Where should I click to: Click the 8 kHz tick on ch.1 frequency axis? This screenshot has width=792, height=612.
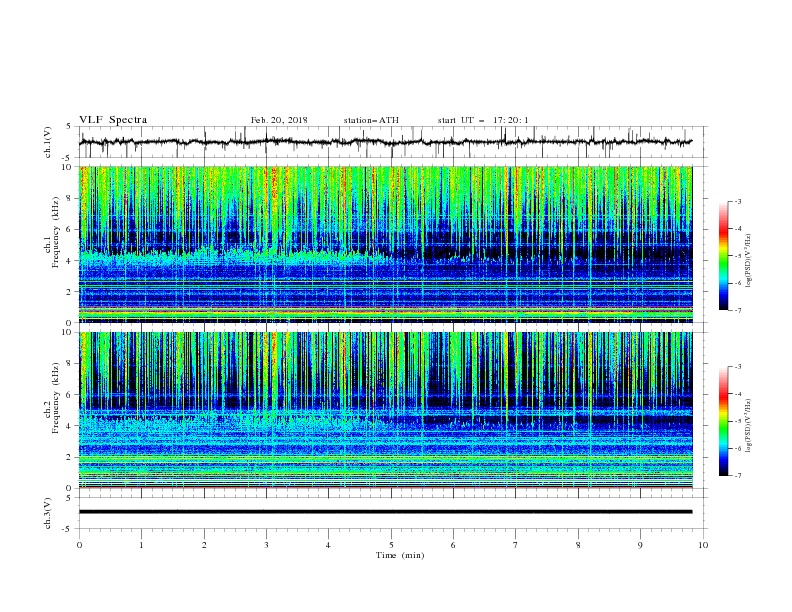tap(70, 198)
